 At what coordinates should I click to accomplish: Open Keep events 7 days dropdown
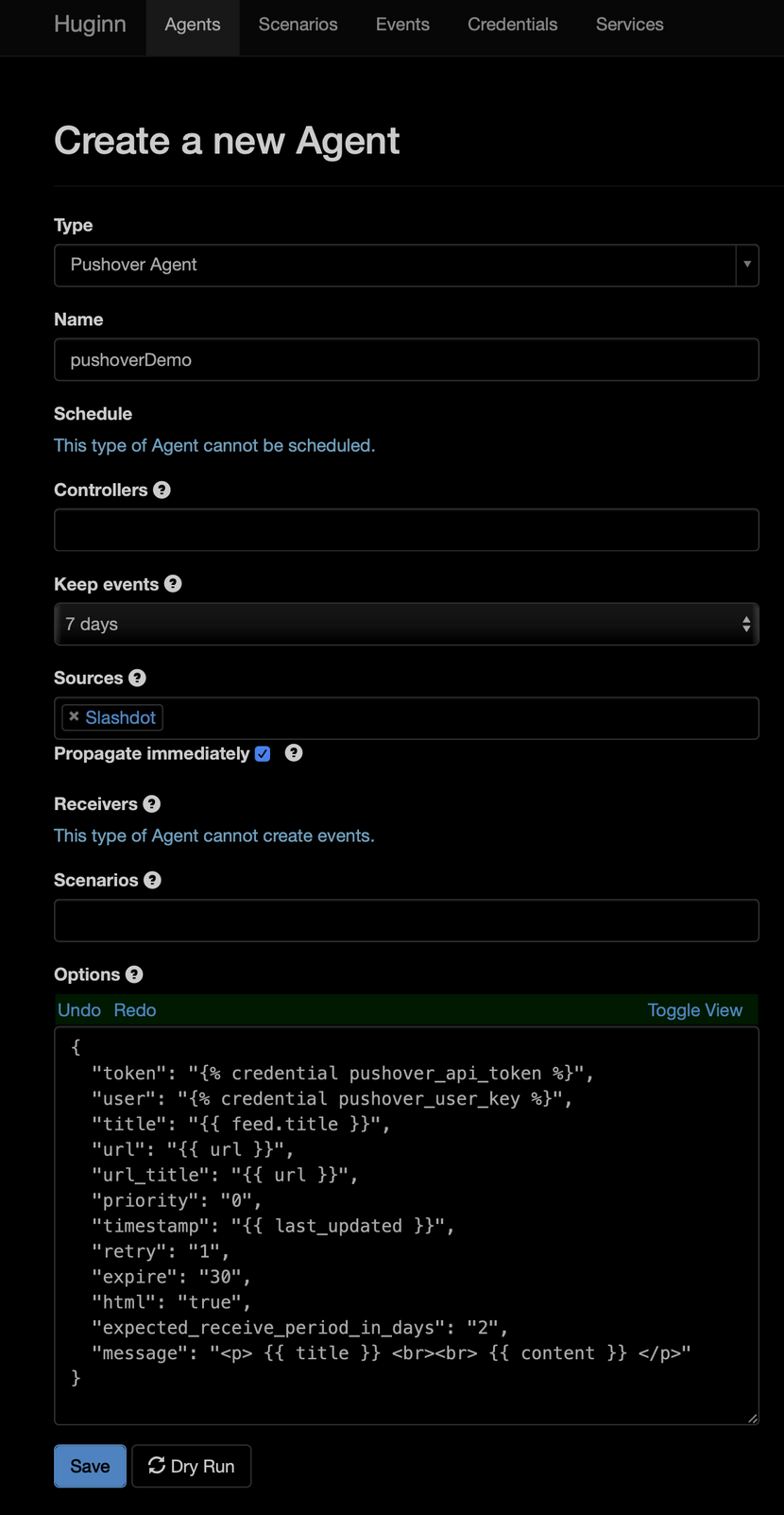pos(406,624)
